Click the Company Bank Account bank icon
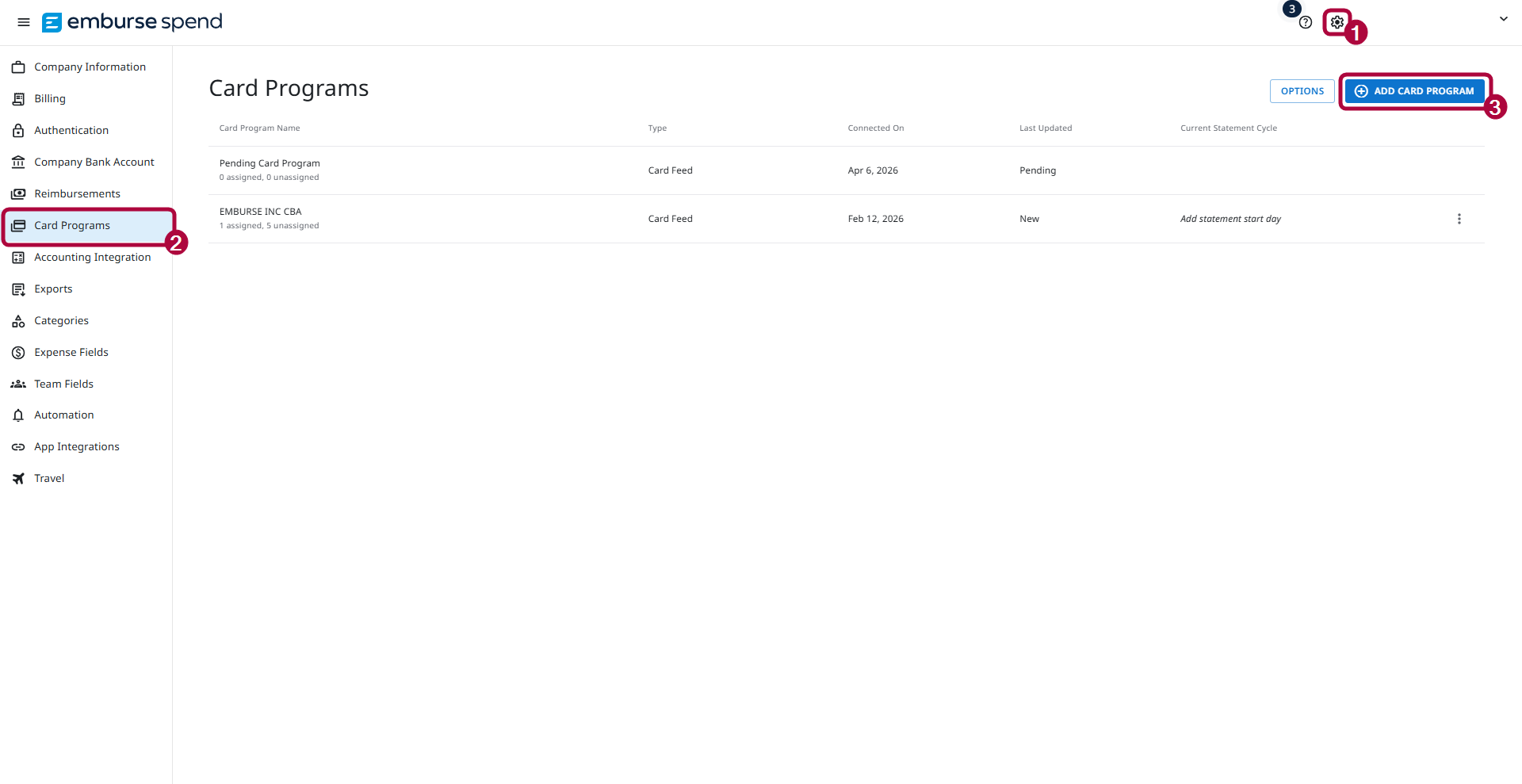This screenshot has width=1522, height=784. (18, 162)
